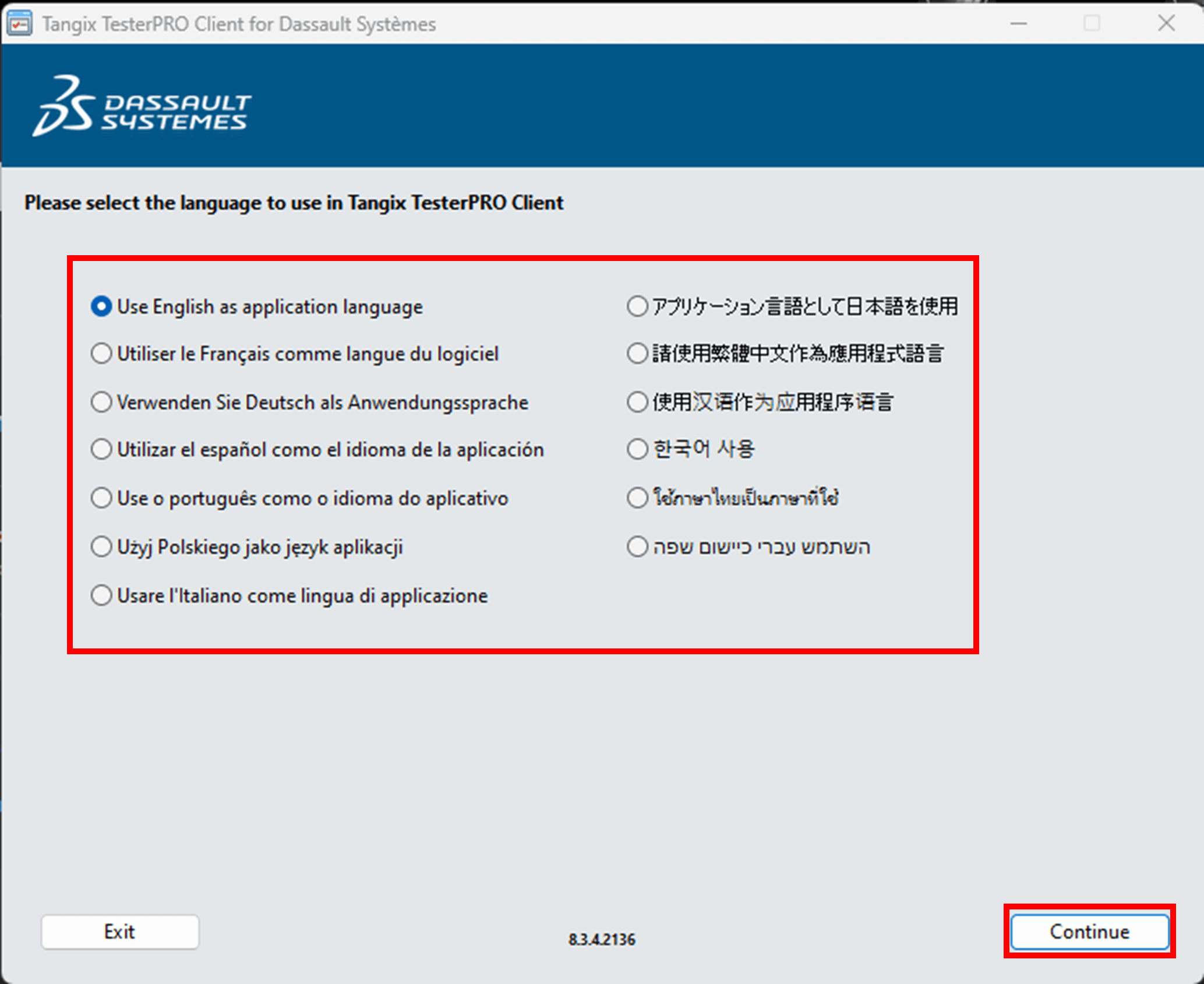Select the Thai language radio button

point(637,498)
